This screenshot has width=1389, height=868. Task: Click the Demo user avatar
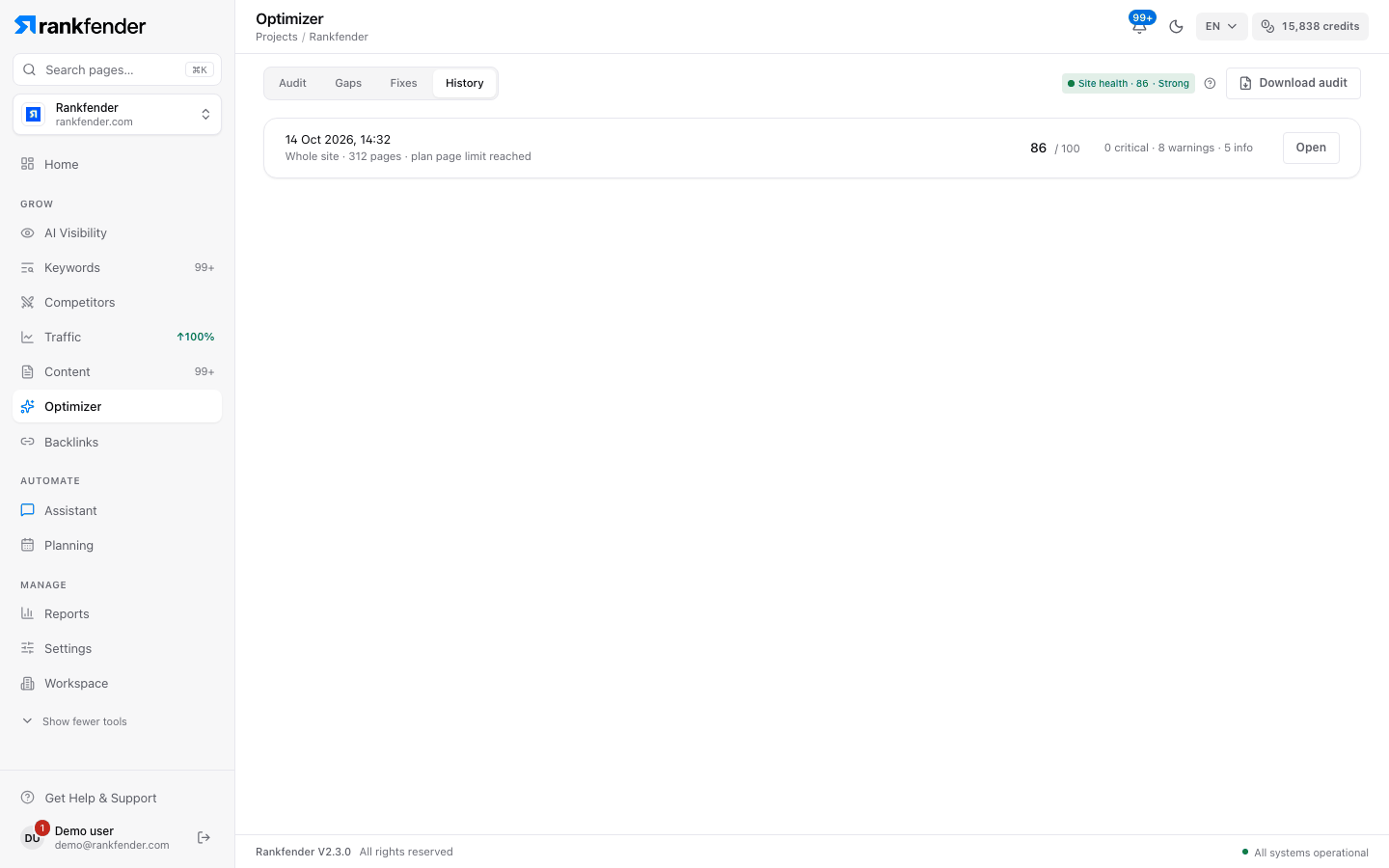[x=33, y=837]
